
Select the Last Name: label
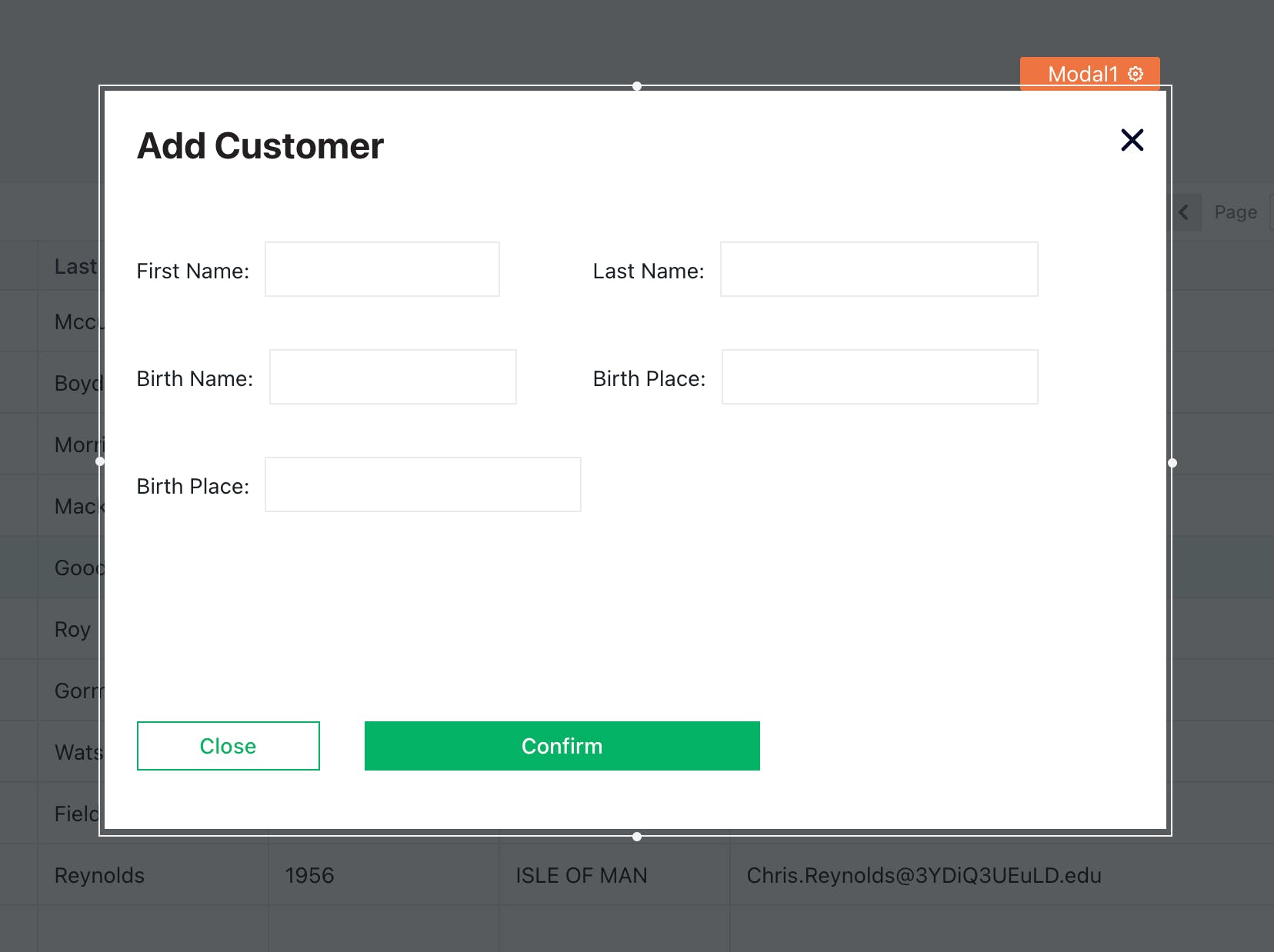tap(648, 271)
